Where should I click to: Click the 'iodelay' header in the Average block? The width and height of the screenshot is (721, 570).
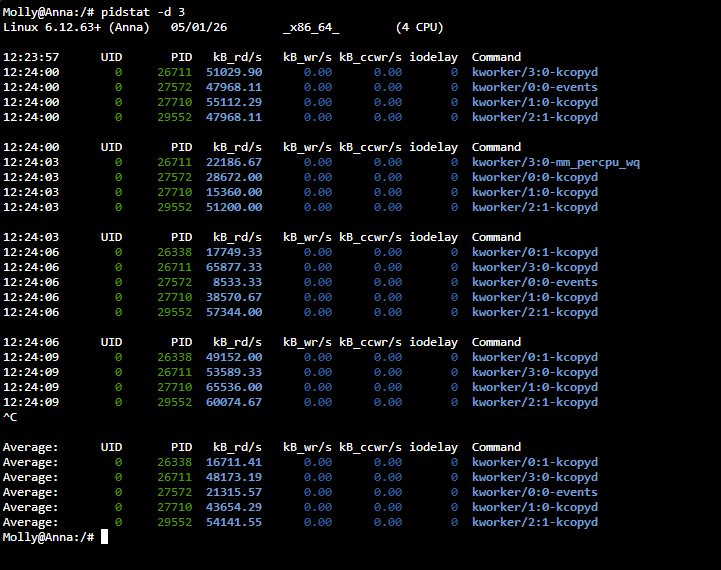pyautogui.click(x=433, y=448)
